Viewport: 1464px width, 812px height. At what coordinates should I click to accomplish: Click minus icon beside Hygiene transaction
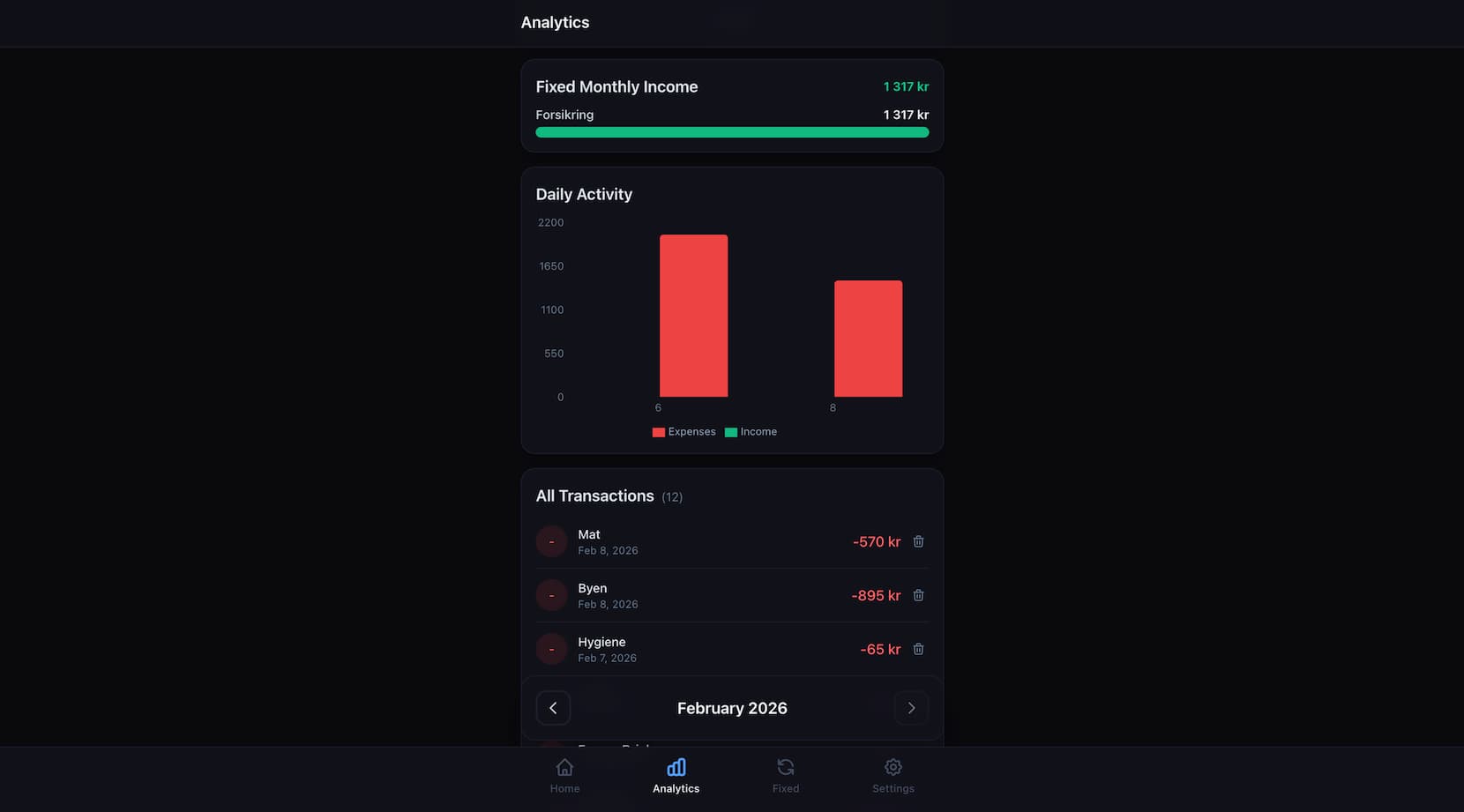pyautogui.click(x=551, y=649)
